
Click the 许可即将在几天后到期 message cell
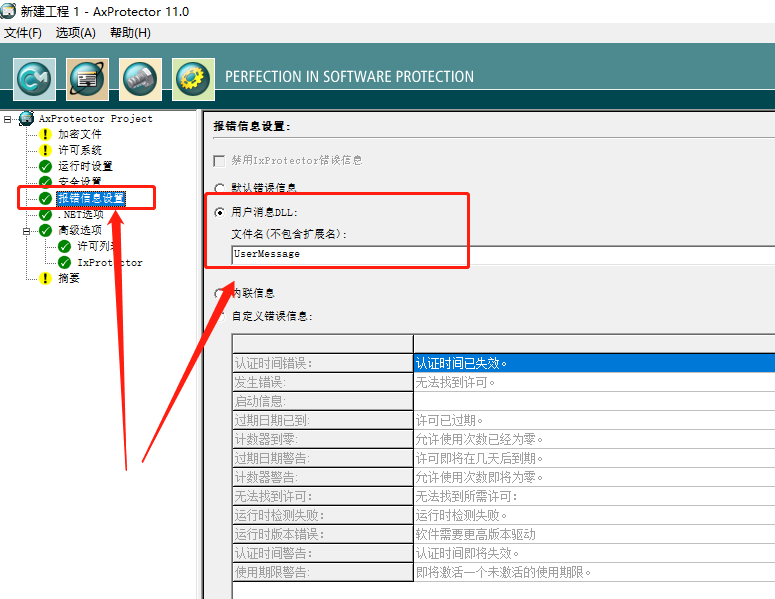click(594, 458)
